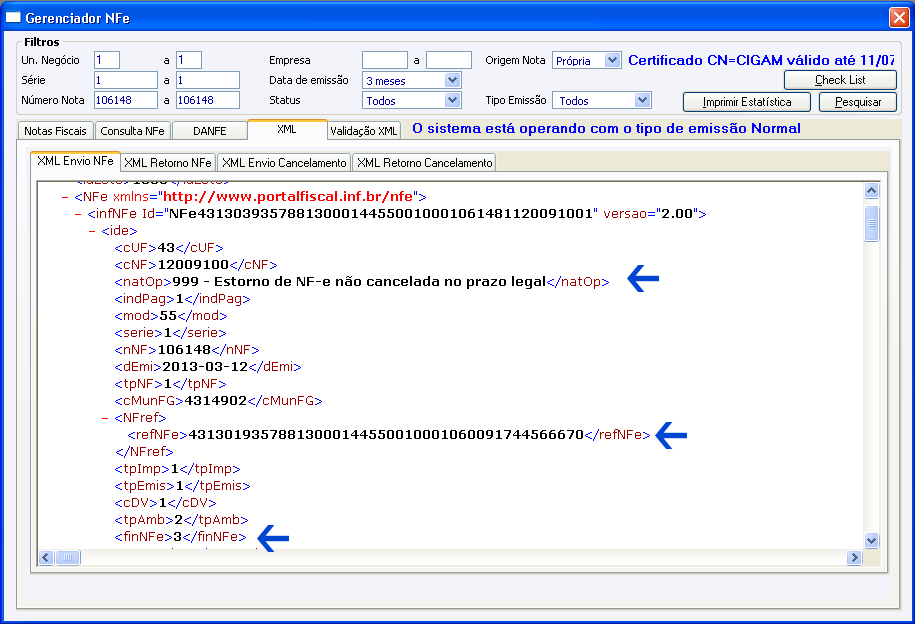
Task: Select the XML tab
Action: (287, 130)
